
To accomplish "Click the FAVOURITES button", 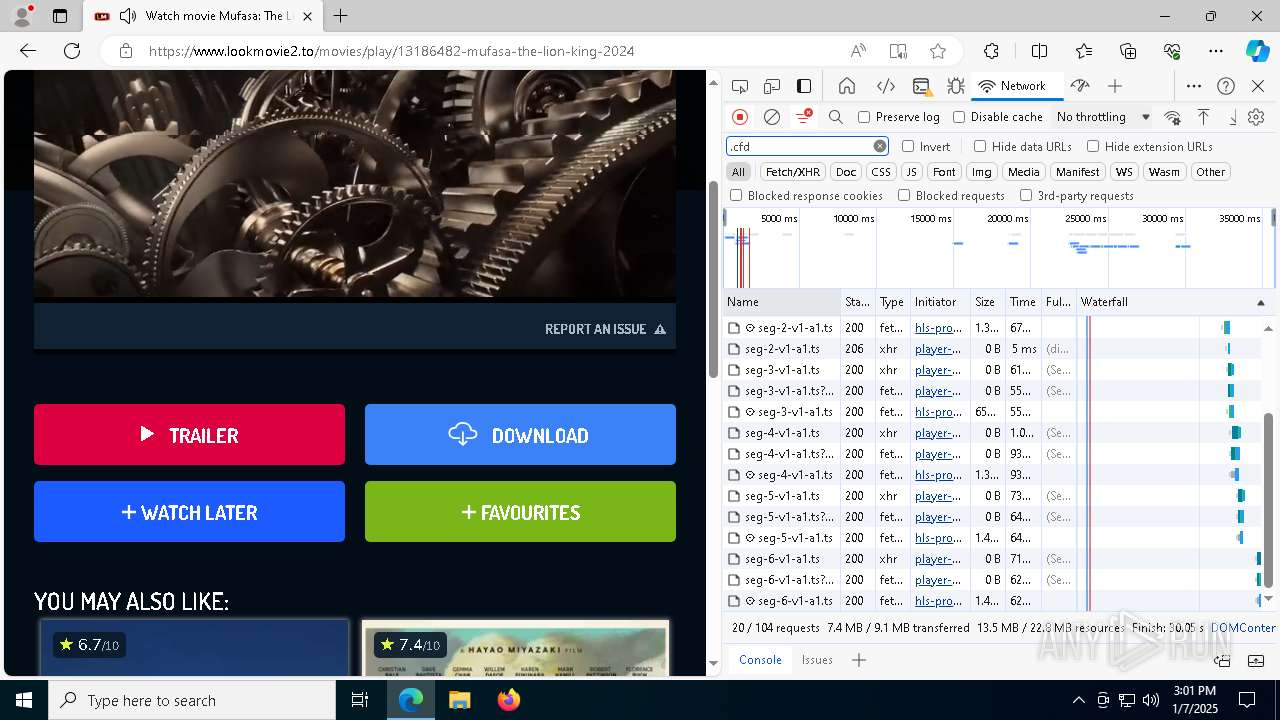I will [520, 512].
